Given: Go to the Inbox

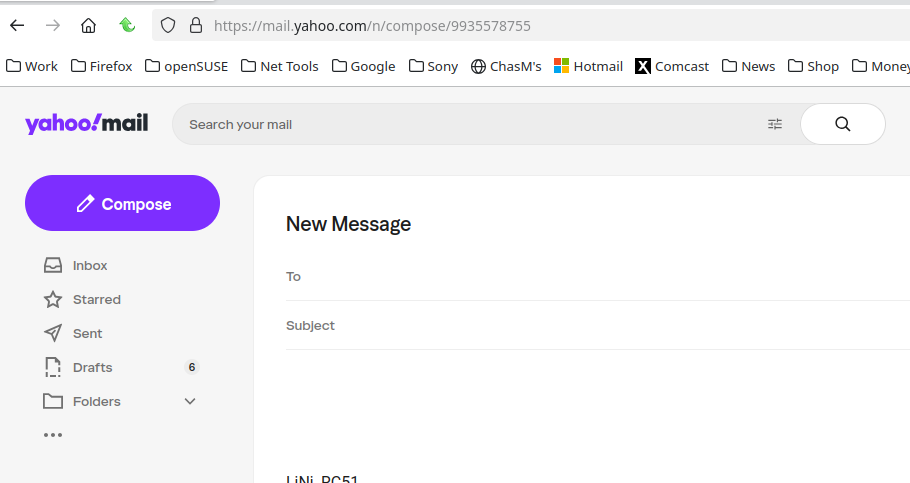Looking at the screenshot, I should 89,265.
